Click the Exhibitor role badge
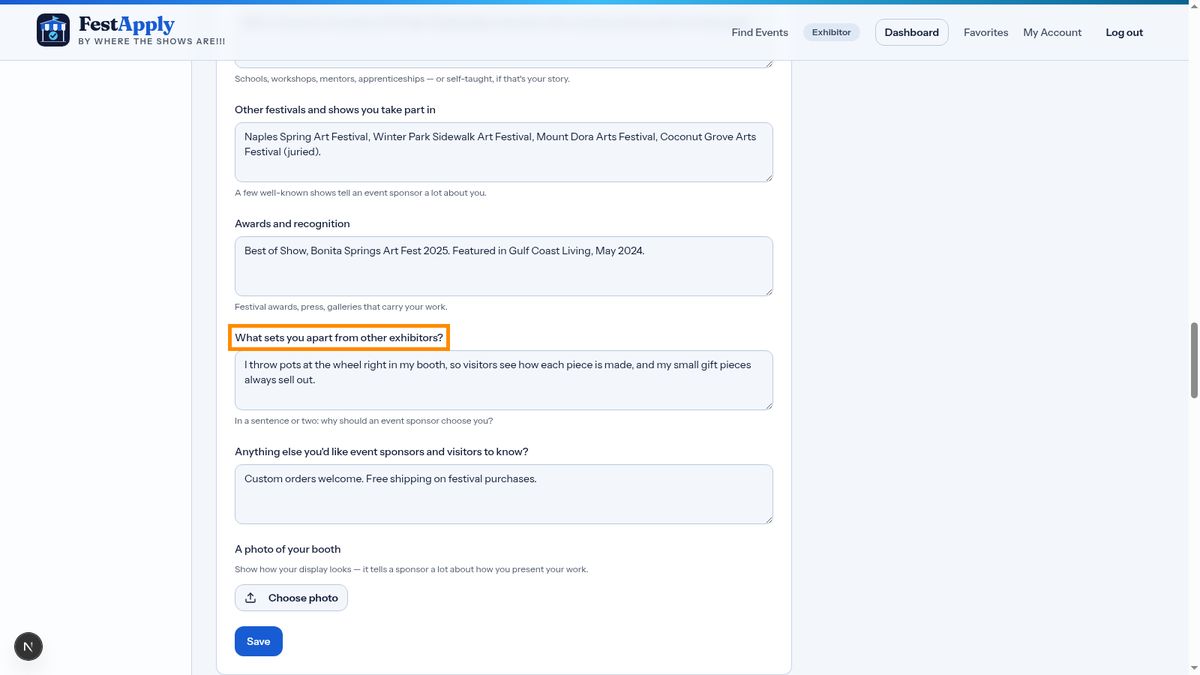1200x675 pixels. 831,32
